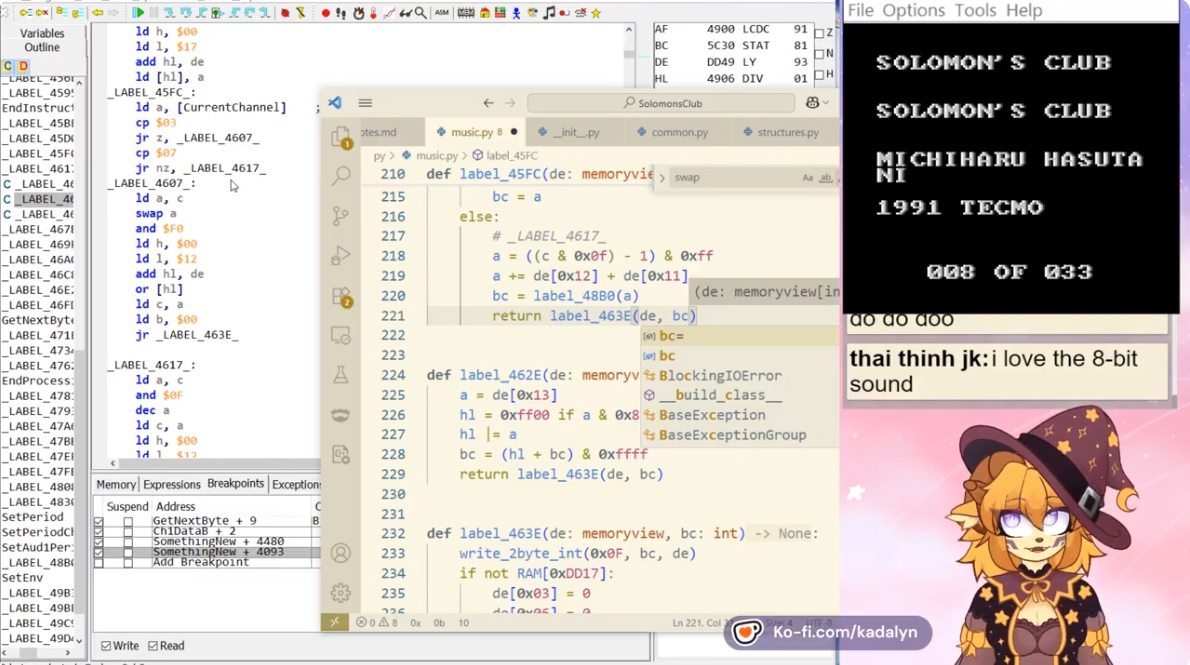Viewport: 1190px width, 665px height.
Task: Open the emulator Options menu
Action: click(x=913, y=10)
